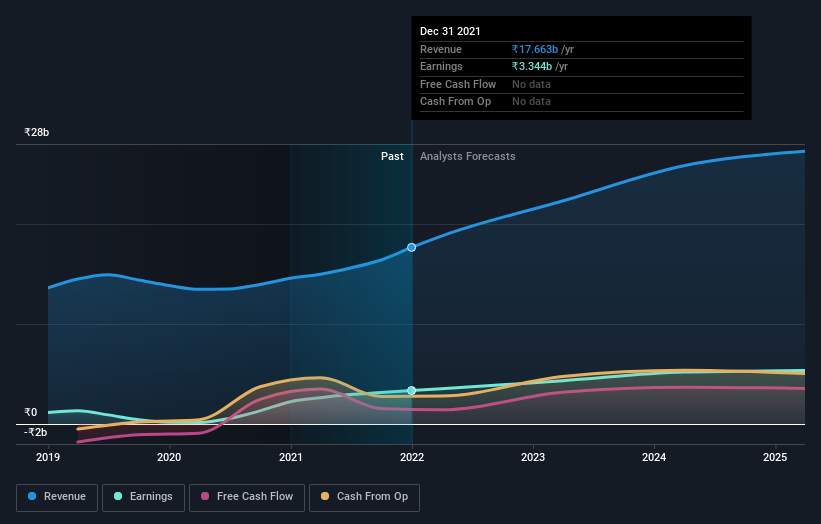Click the Past label on chart

[392, 156]
